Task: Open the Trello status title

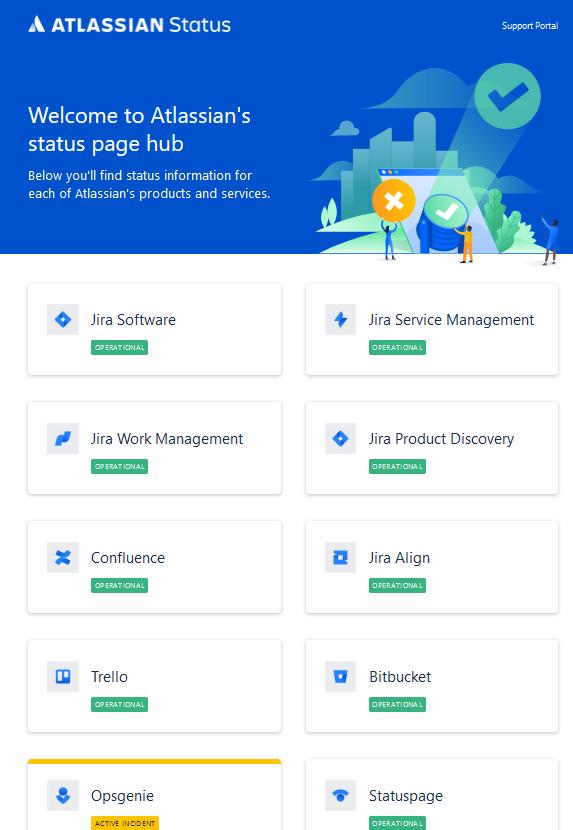Action: point(109,676)
